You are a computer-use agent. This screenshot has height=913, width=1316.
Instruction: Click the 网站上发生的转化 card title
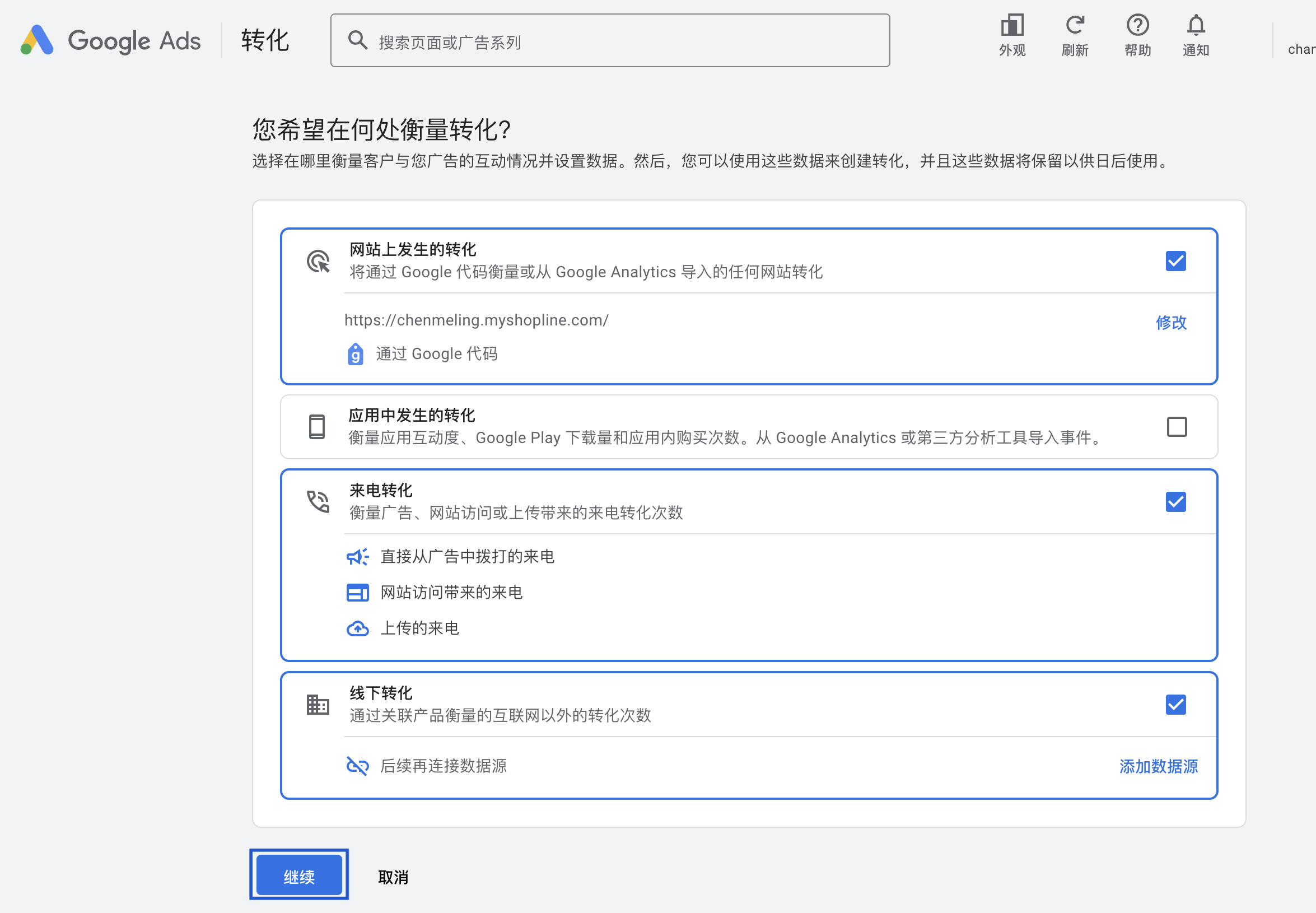pyautogui.click(x=412, y=249)
